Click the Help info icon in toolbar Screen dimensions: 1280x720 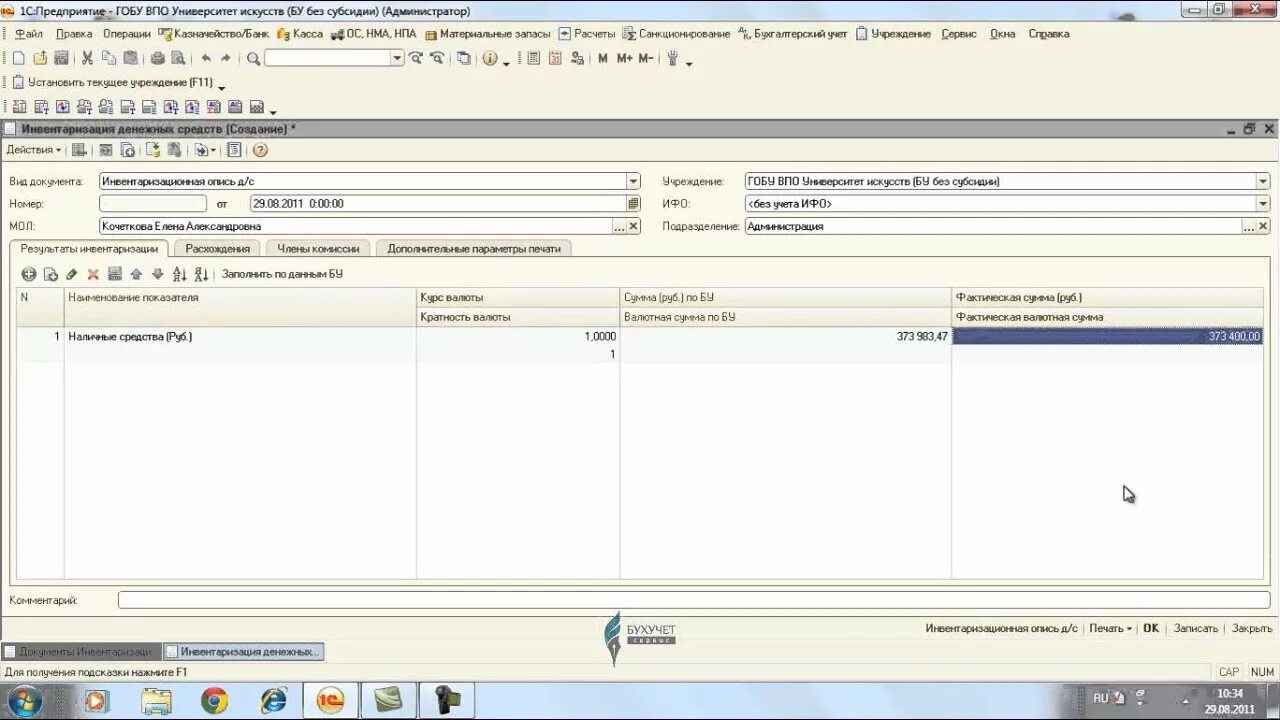click(x=490, y=59)
